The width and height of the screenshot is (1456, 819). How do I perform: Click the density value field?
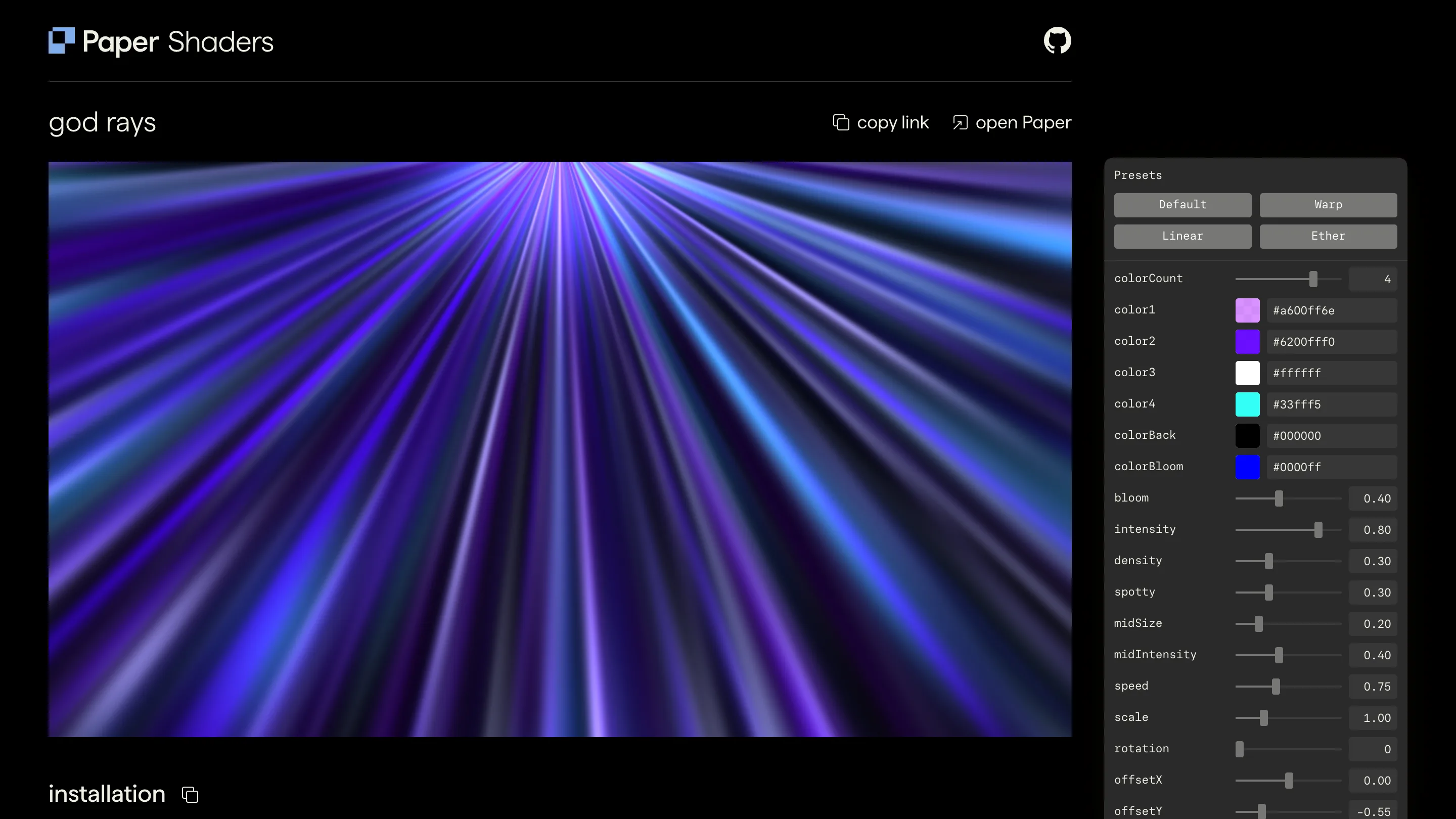click(x=1373, y=561)
